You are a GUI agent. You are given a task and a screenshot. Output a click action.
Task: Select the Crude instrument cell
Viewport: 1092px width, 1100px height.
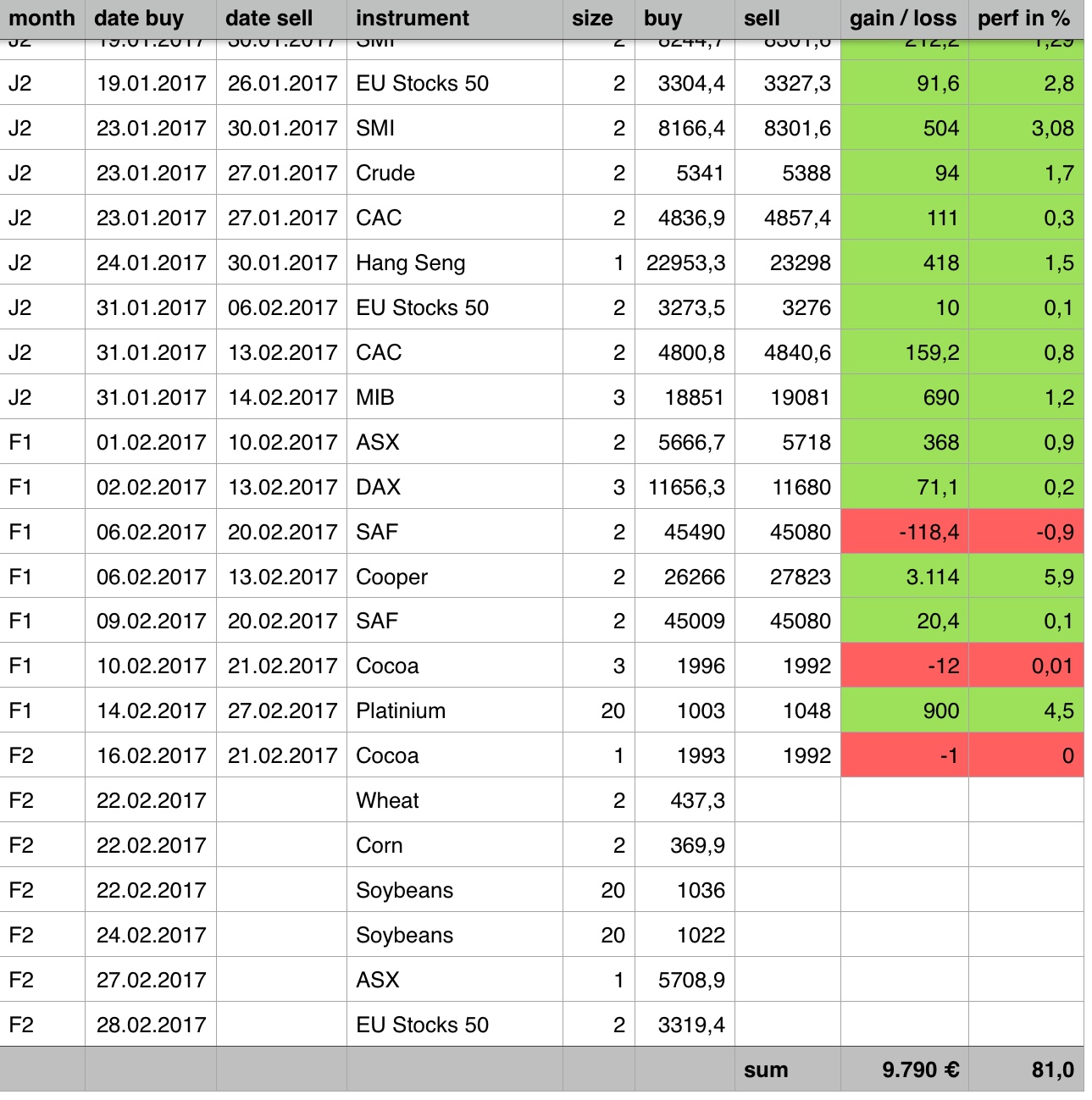(x=385, y=173)
